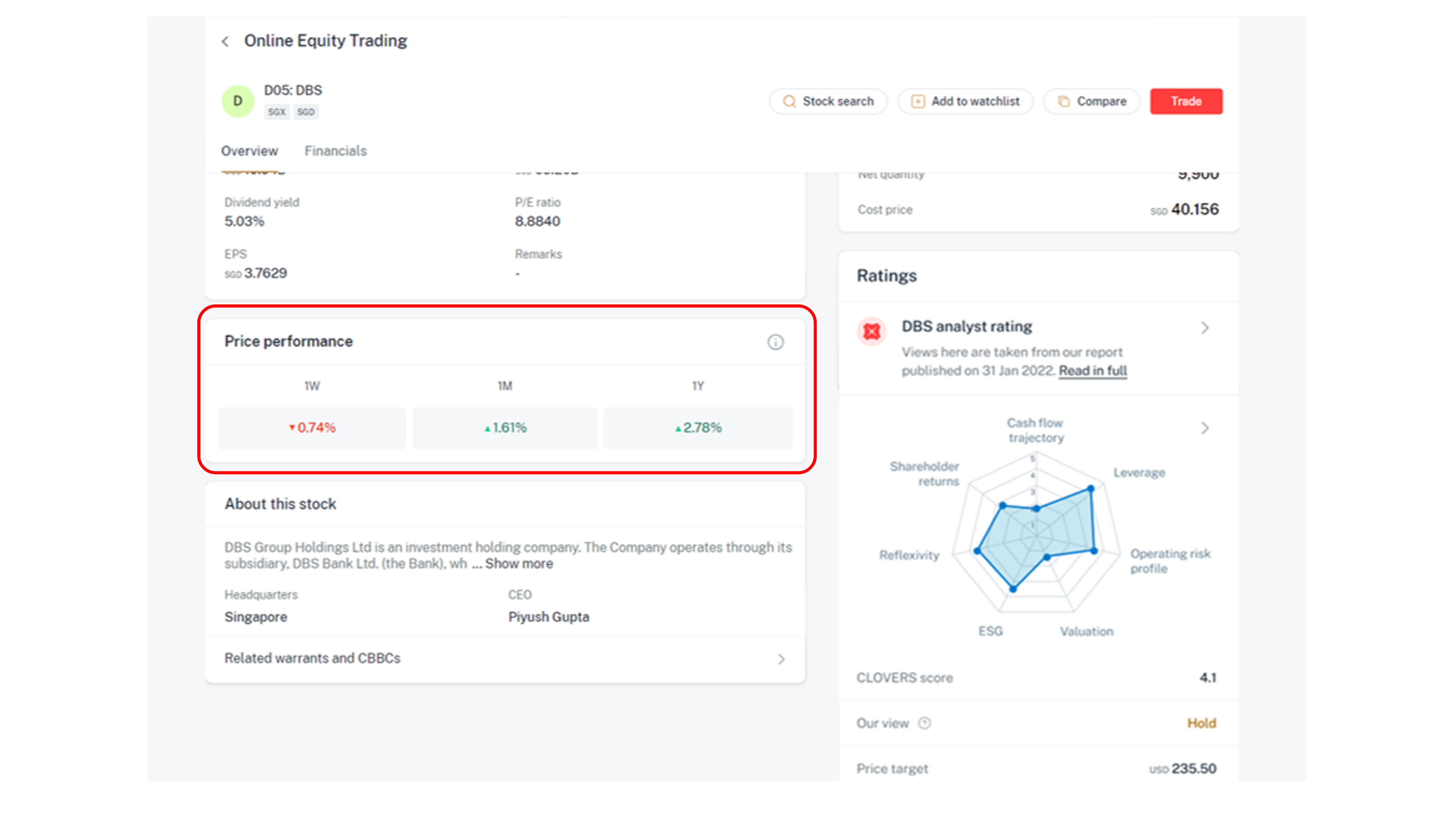Click the Valuation chart label
This screenshot has height=839, width=1456.
(x=1086, y=632)
